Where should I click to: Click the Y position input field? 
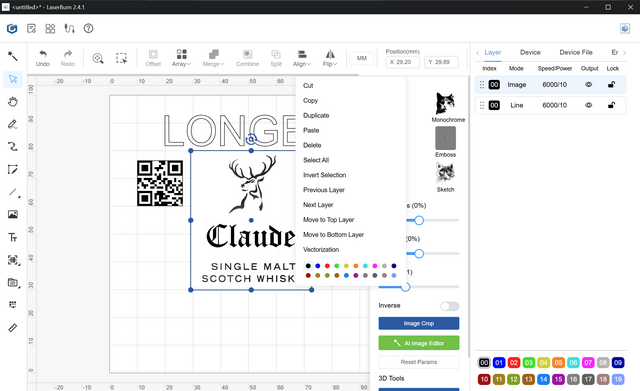pos(441,62)
